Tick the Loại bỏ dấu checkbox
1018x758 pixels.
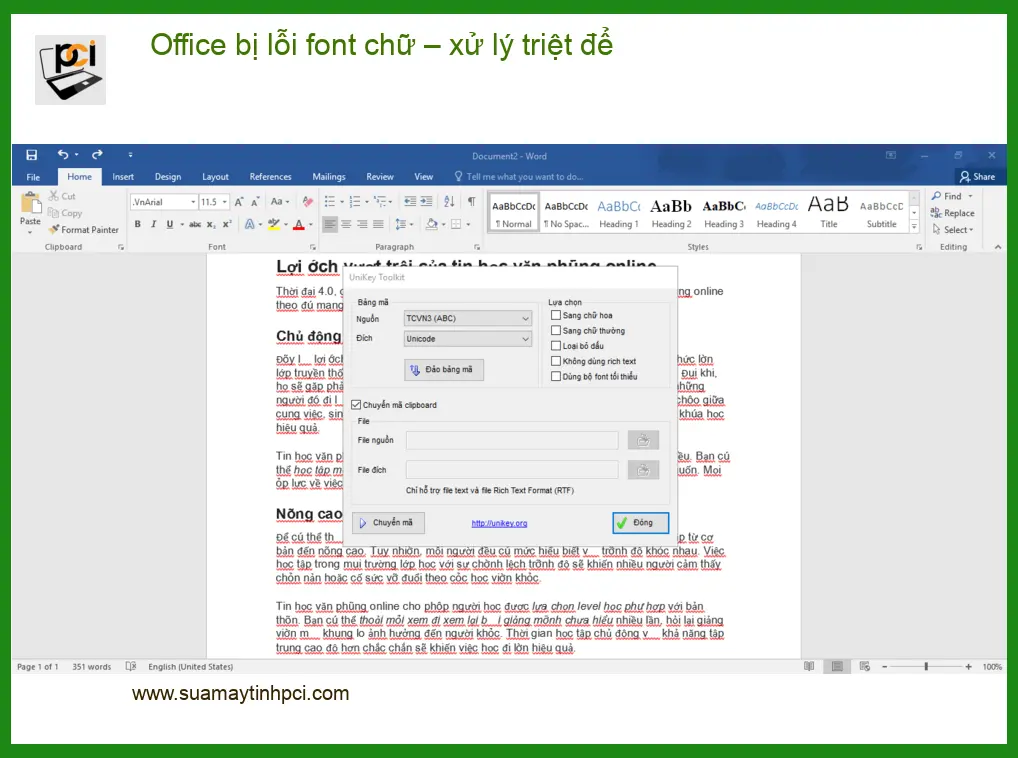coord(556,346)
